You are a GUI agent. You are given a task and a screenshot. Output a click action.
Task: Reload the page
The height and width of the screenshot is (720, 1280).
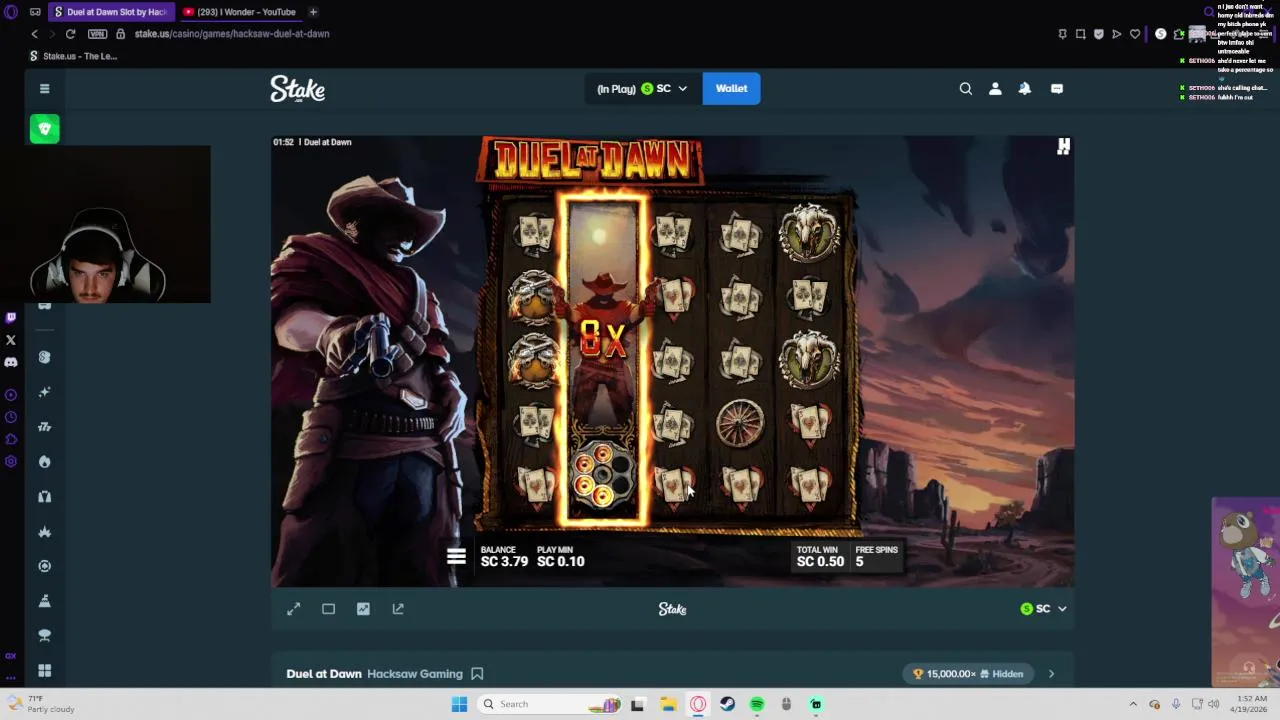coord(70,34)
